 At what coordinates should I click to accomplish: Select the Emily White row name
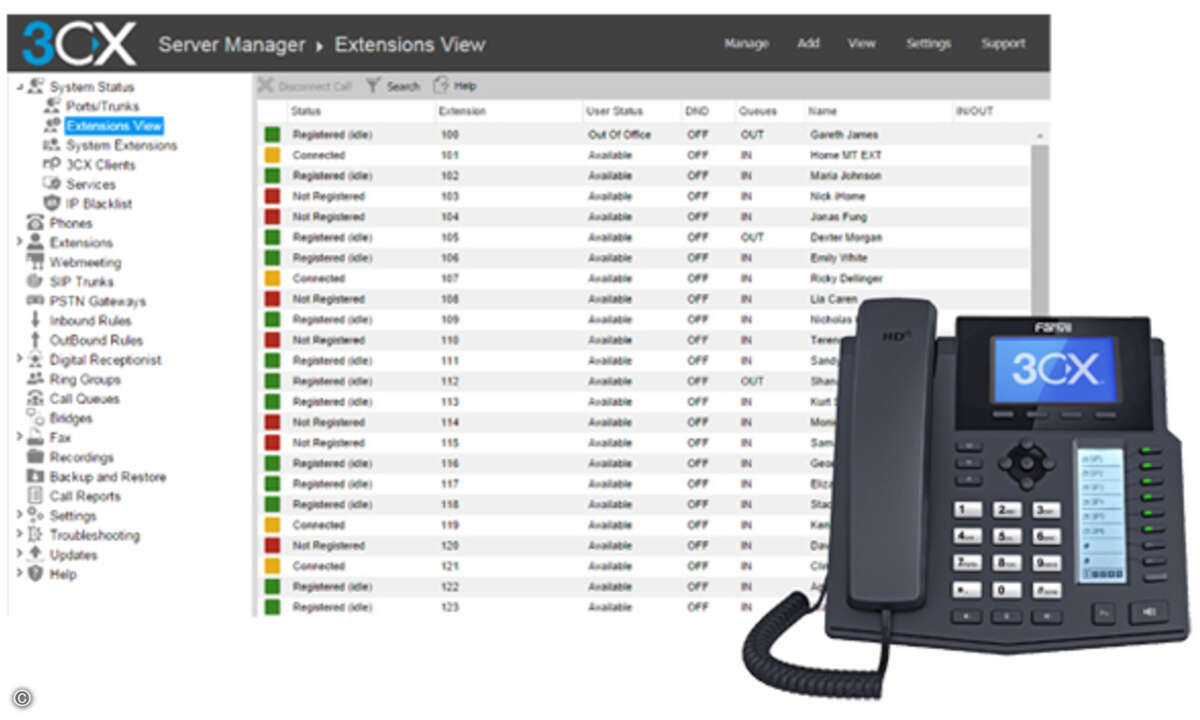coord(838,258)
